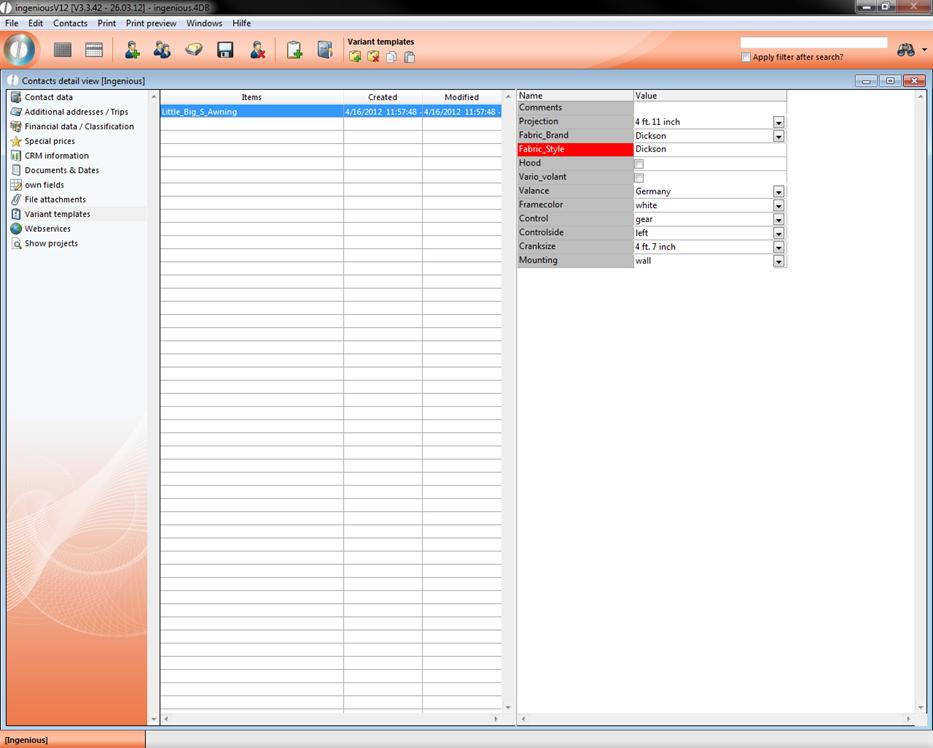Click the delete contact icon
This screenshot has height=748, width=933.
257,50
